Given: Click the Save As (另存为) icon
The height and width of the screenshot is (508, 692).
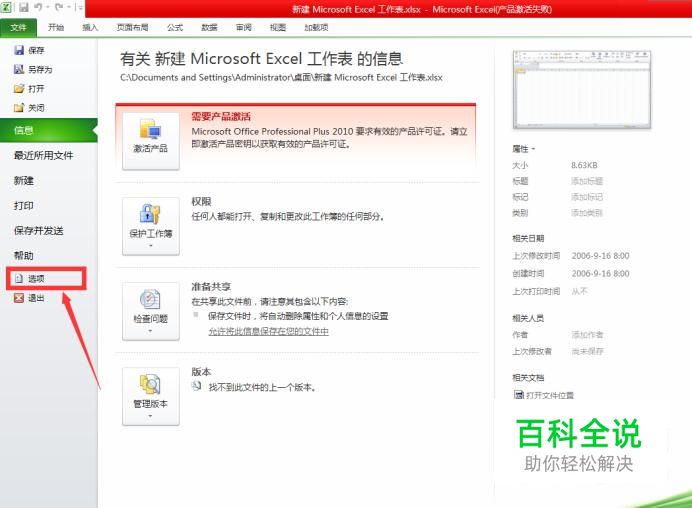Looking at the screenshot, I should (x=19, y=69).
